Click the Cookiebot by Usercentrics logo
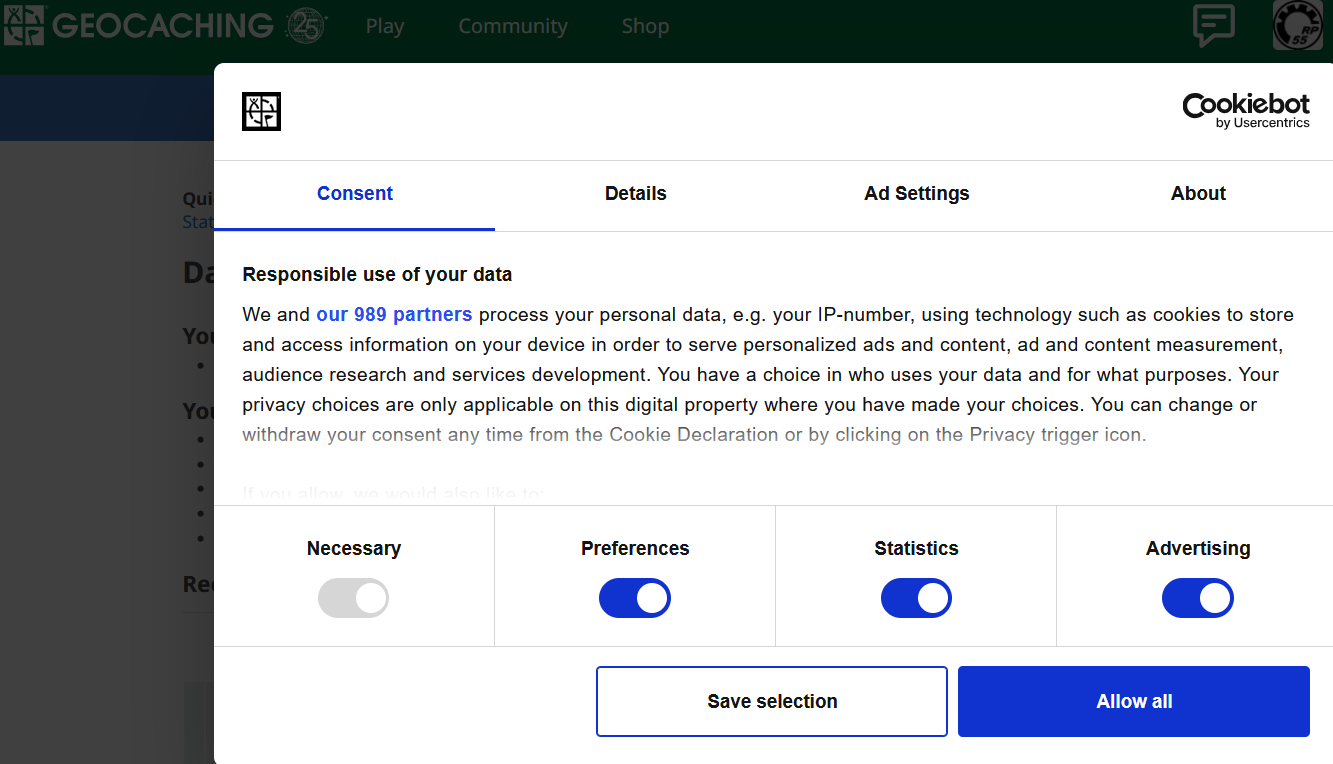 point(1245,110)
